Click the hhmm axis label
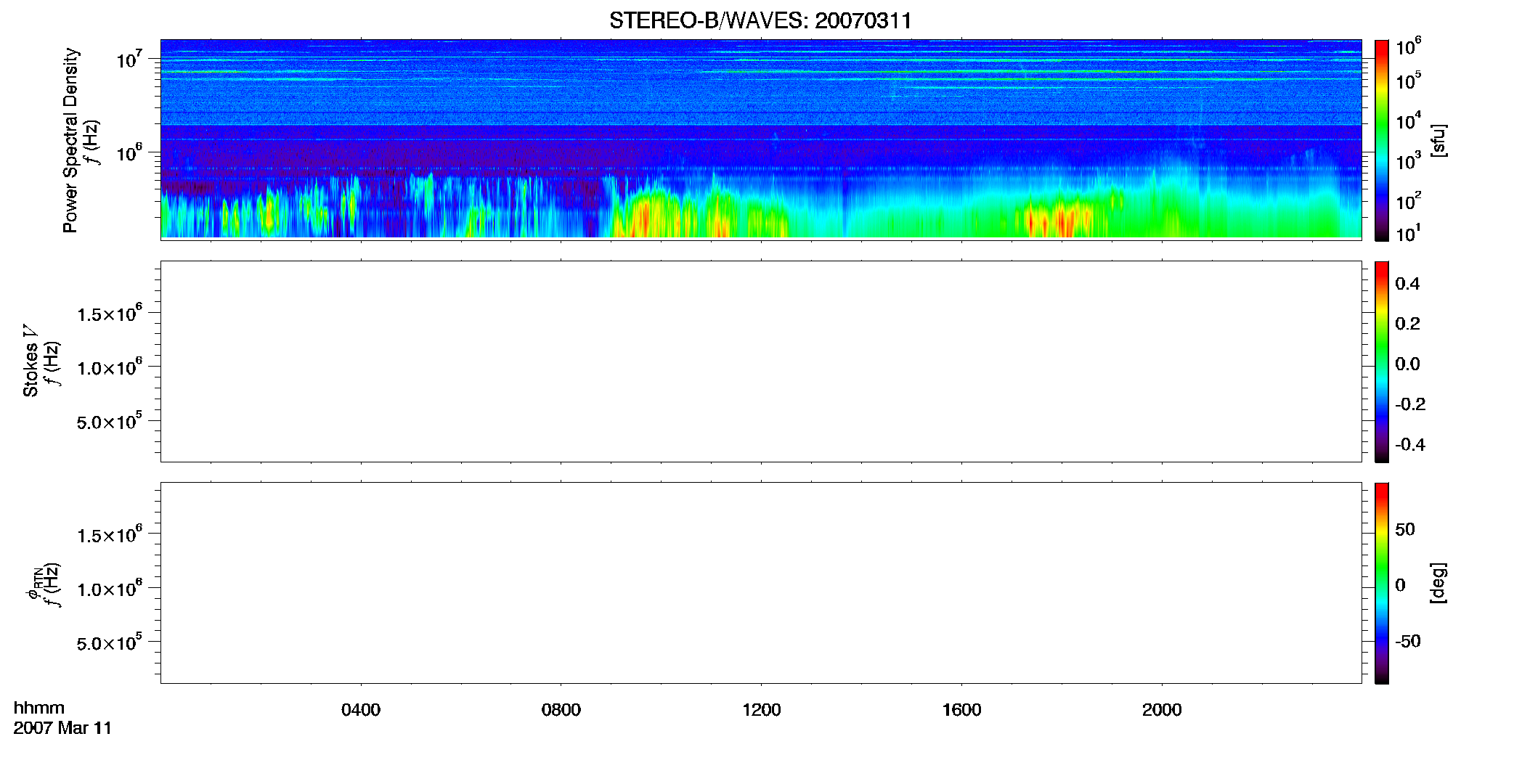 coord(39,709)
